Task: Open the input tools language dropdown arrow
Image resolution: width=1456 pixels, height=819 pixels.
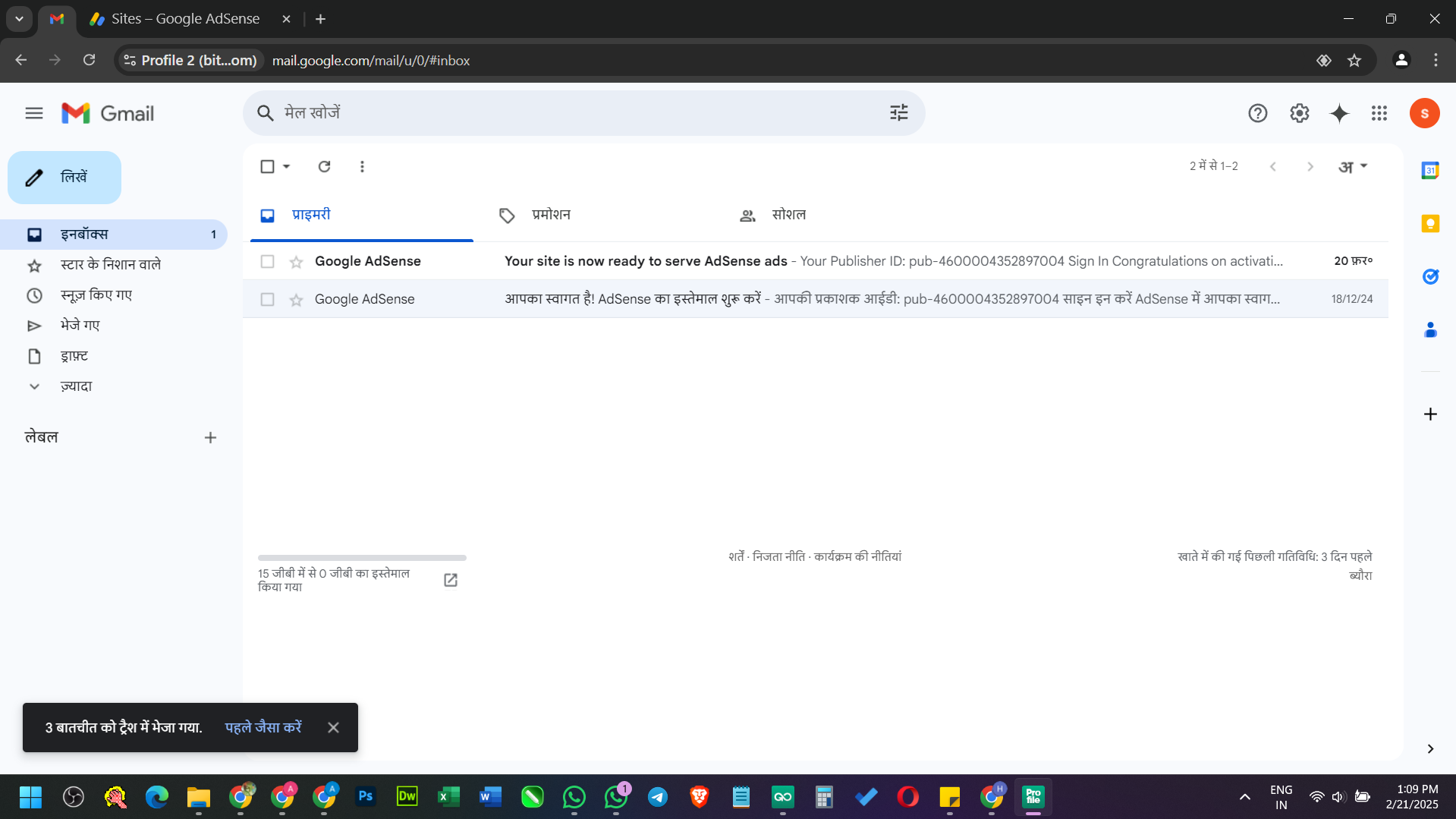Action: (1363, 165)
